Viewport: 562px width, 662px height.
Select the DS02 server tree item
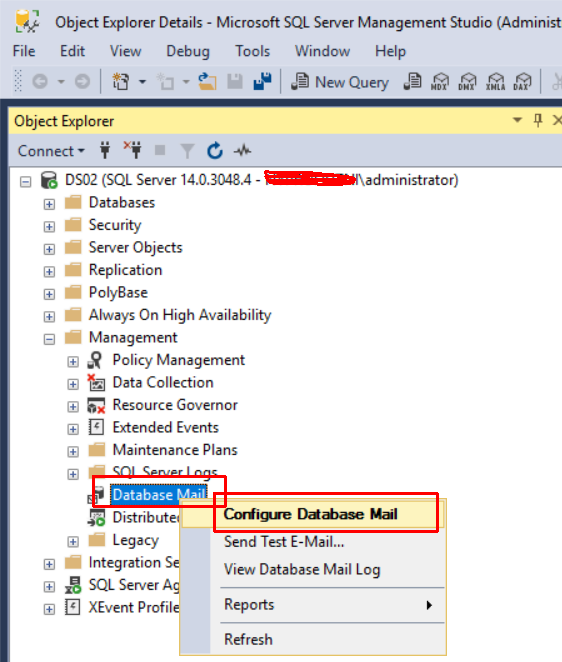point(261,180)
